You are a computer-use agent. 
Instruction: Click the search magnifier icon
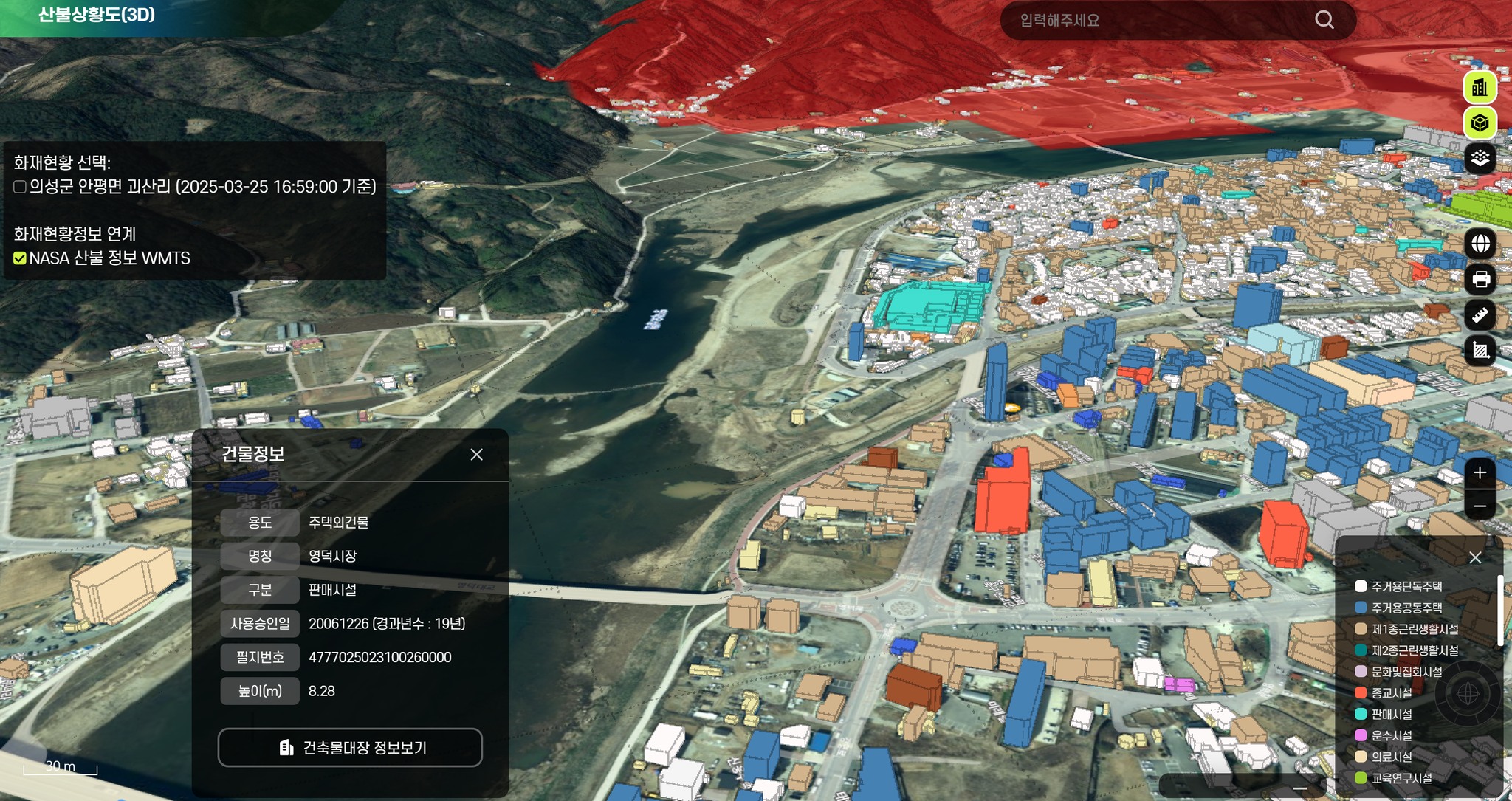tap(1324, 20)
